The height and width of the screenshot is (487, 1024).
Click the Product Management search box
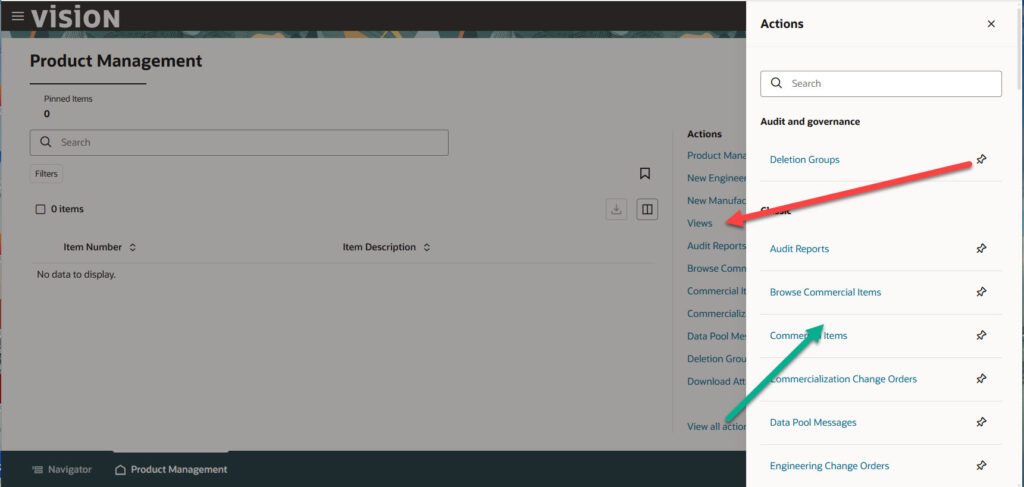(239, 142)
